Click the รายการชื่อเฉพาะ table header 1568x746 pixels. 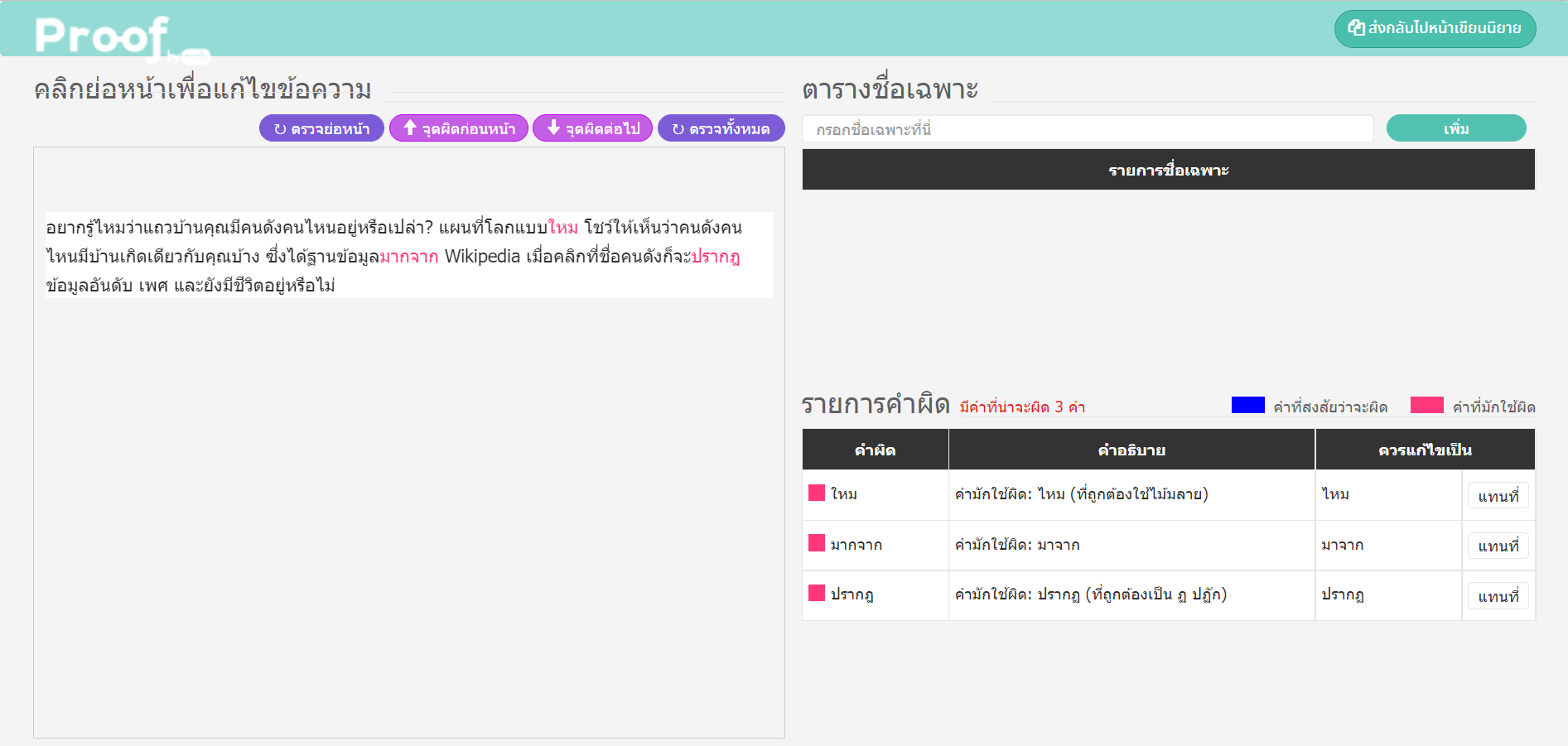(x=1168, y=170)
